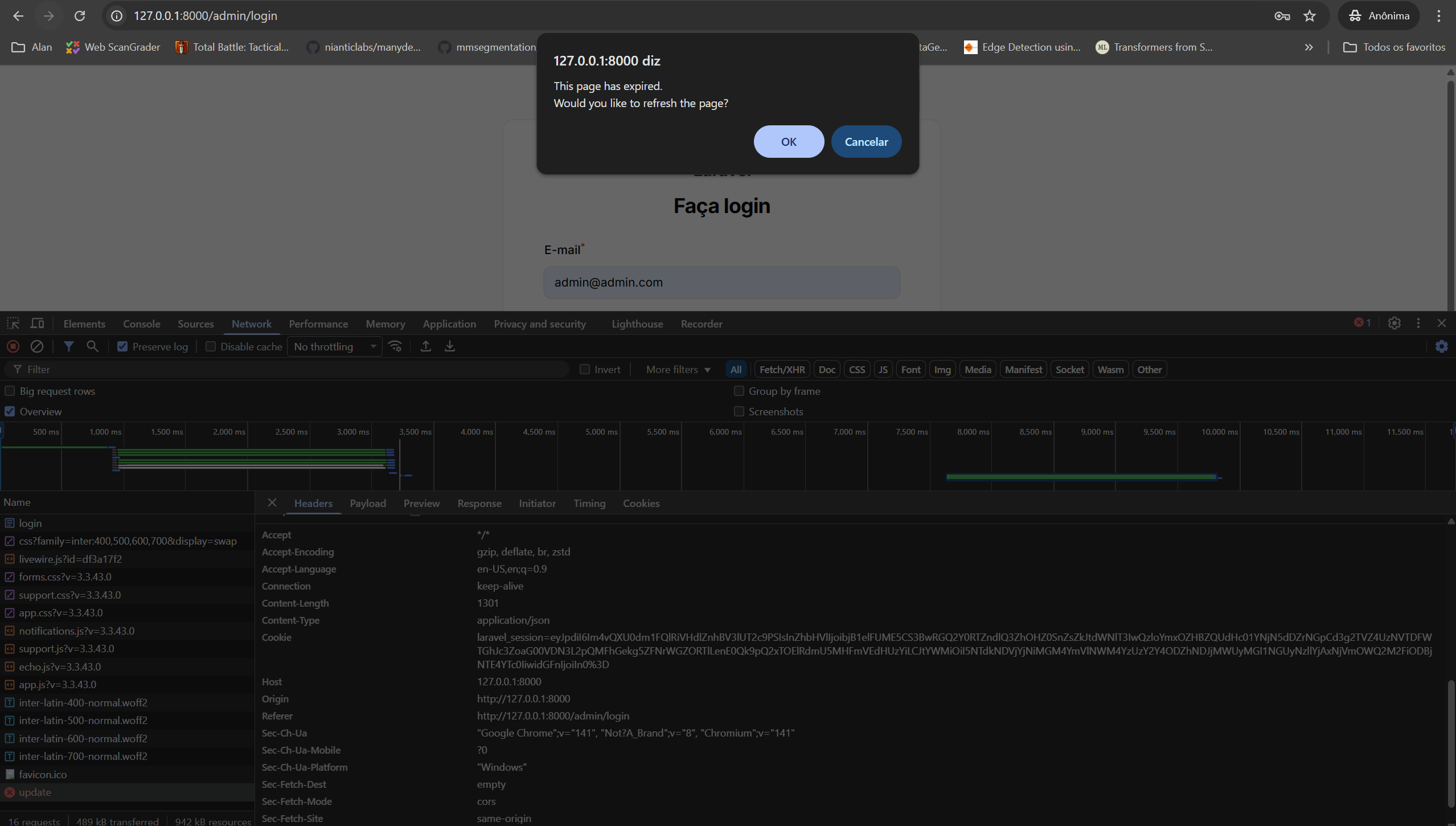Click the inspect element selector icon
This screenshot has width=1456, height=826.
(13, 324)
